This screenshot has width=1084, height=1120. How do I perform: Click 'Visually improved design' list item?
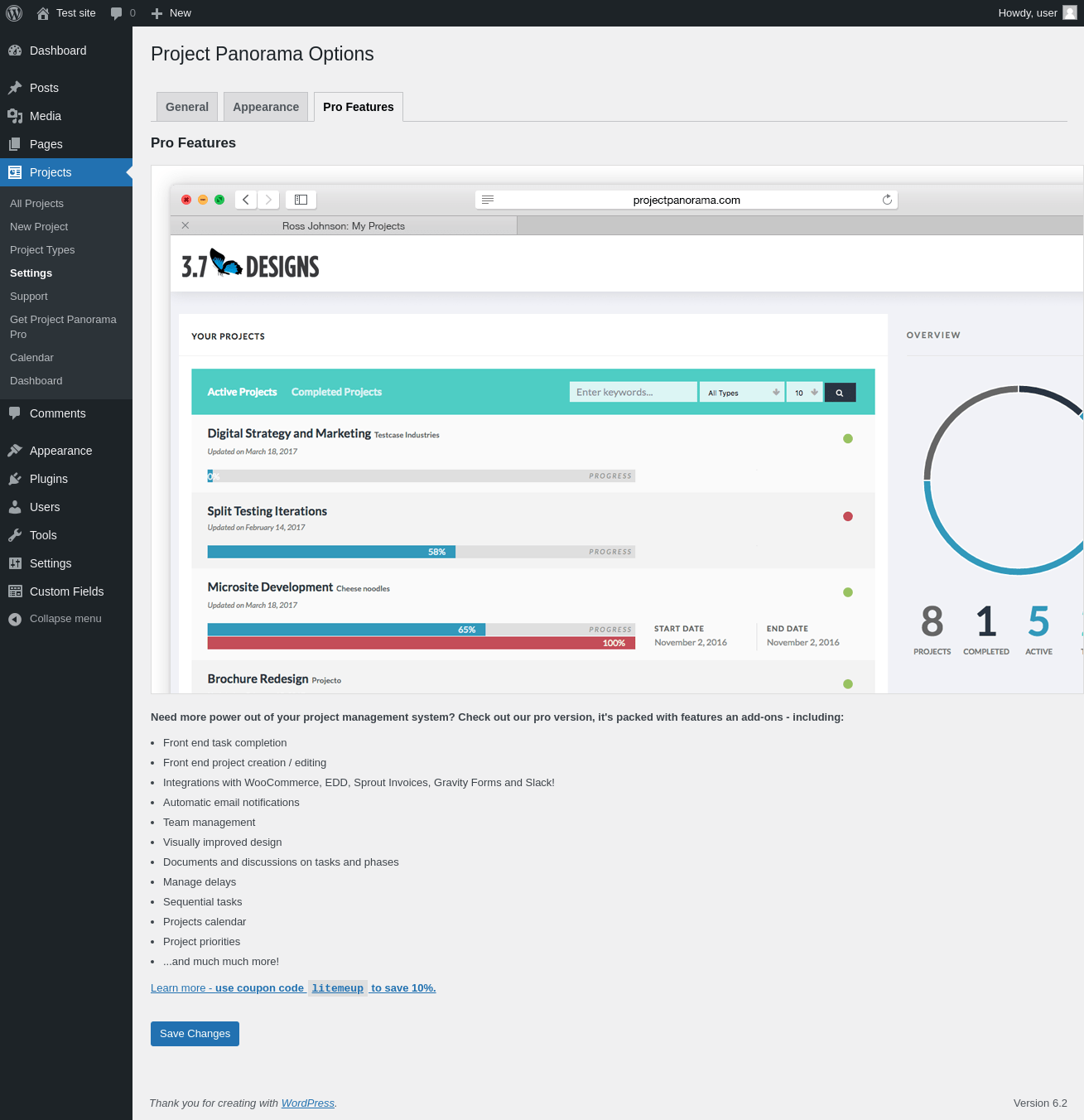point(223,842)
